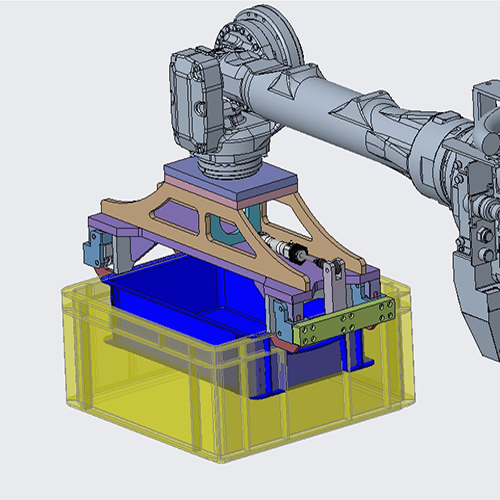This screenshot has width=500, height=500.
Task: Select the gray vertical lever link
Action: 335,285
